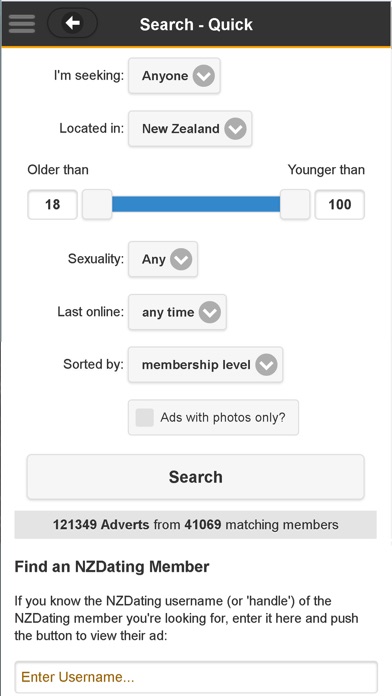This screenshot has width=392, height=696.
Task: Select the Sexuality dropdown
Action: [163, 259]
